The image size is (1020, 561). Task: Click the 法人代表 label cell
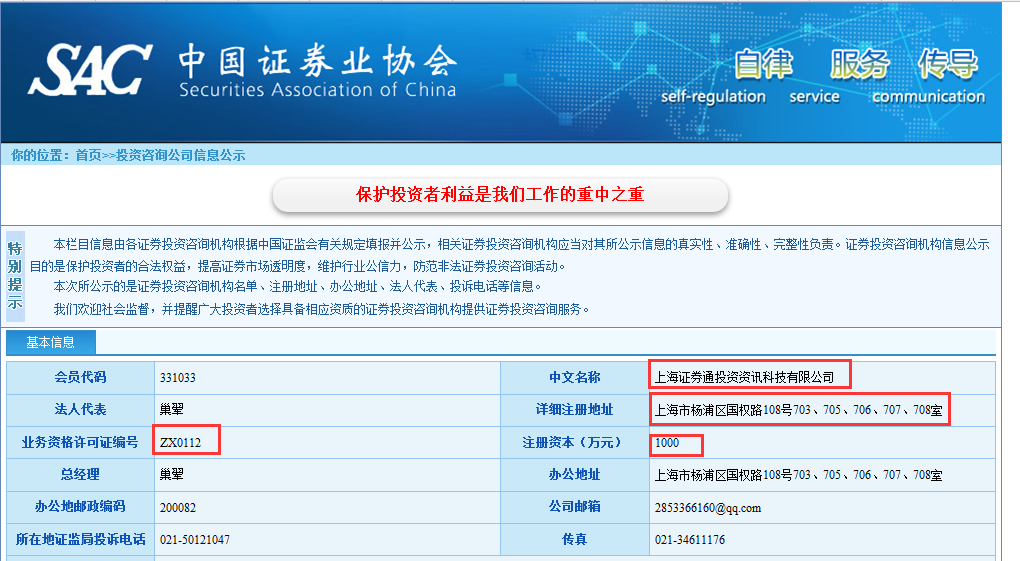(x=80, y=409)
